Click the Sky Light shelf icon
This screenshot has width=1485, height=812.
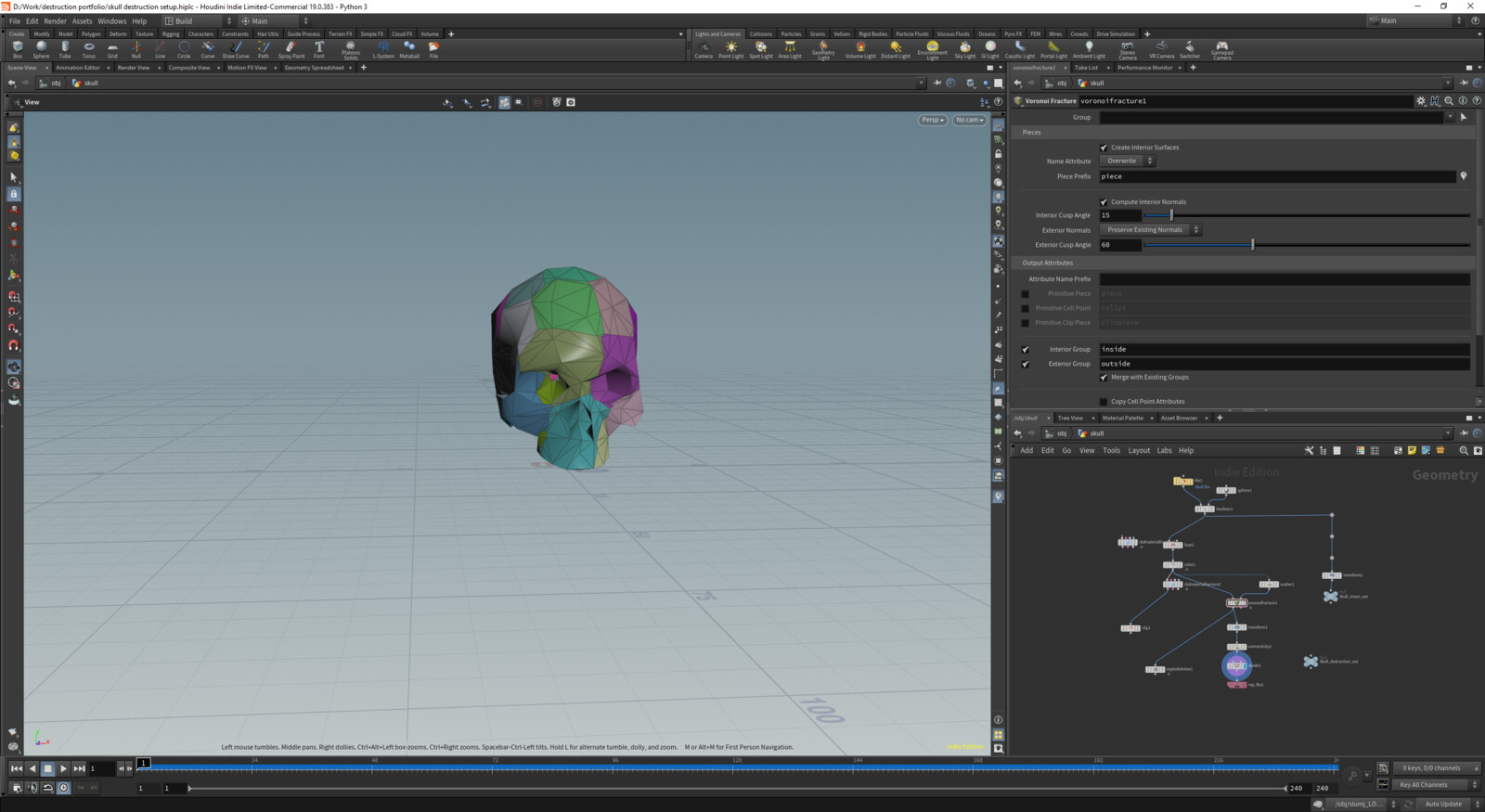pyautogui.click(x=965, y=48)
